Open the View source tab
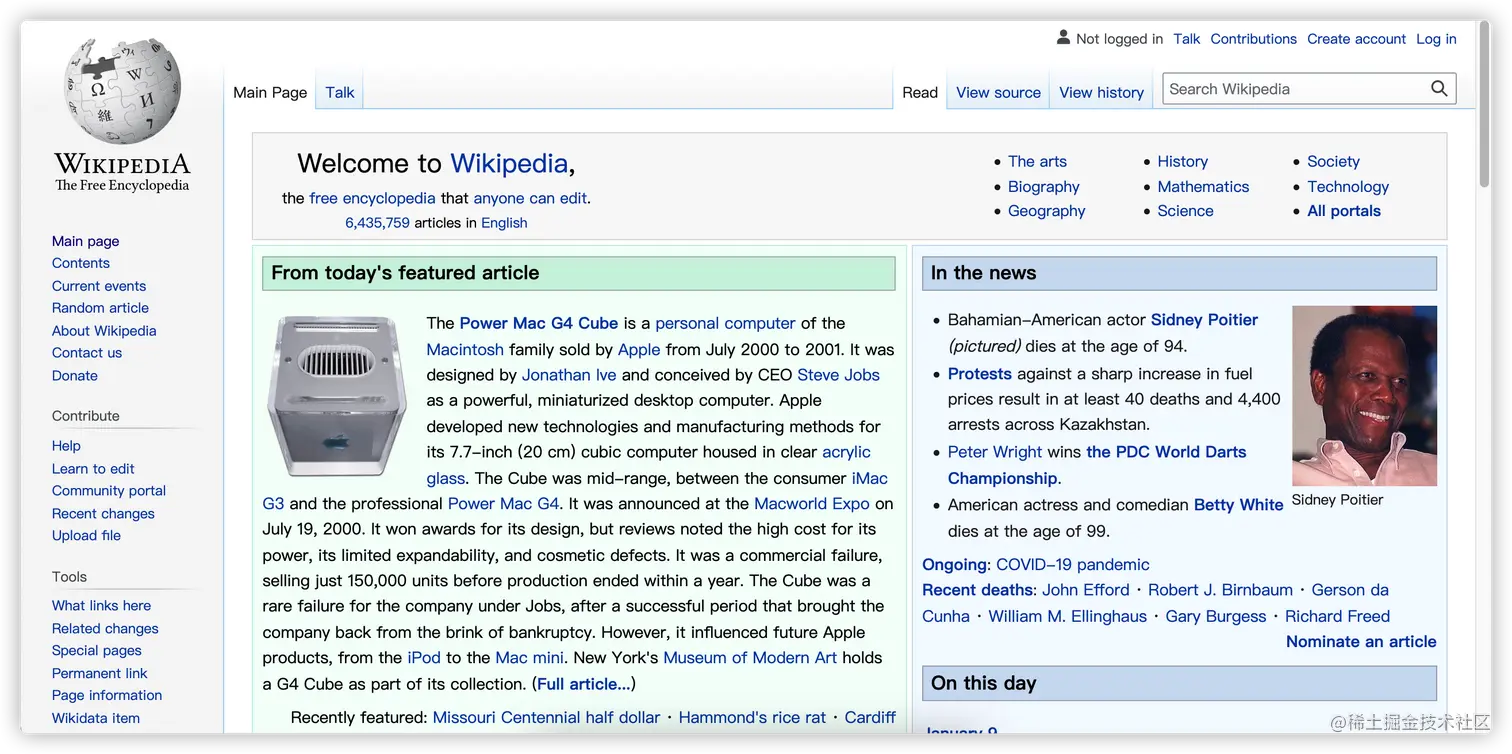 [x=998, y=92]
